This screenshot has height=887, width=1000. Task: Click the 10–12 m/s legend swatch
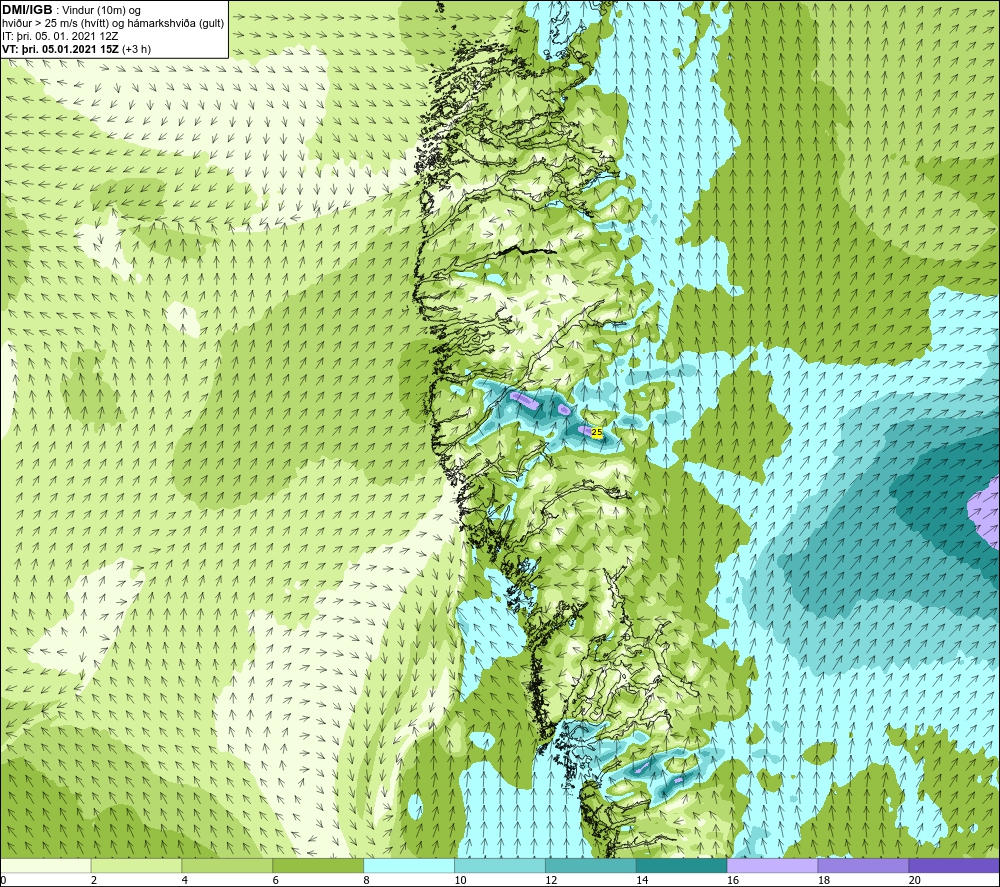pyautogui.click(x=499, y=865)
